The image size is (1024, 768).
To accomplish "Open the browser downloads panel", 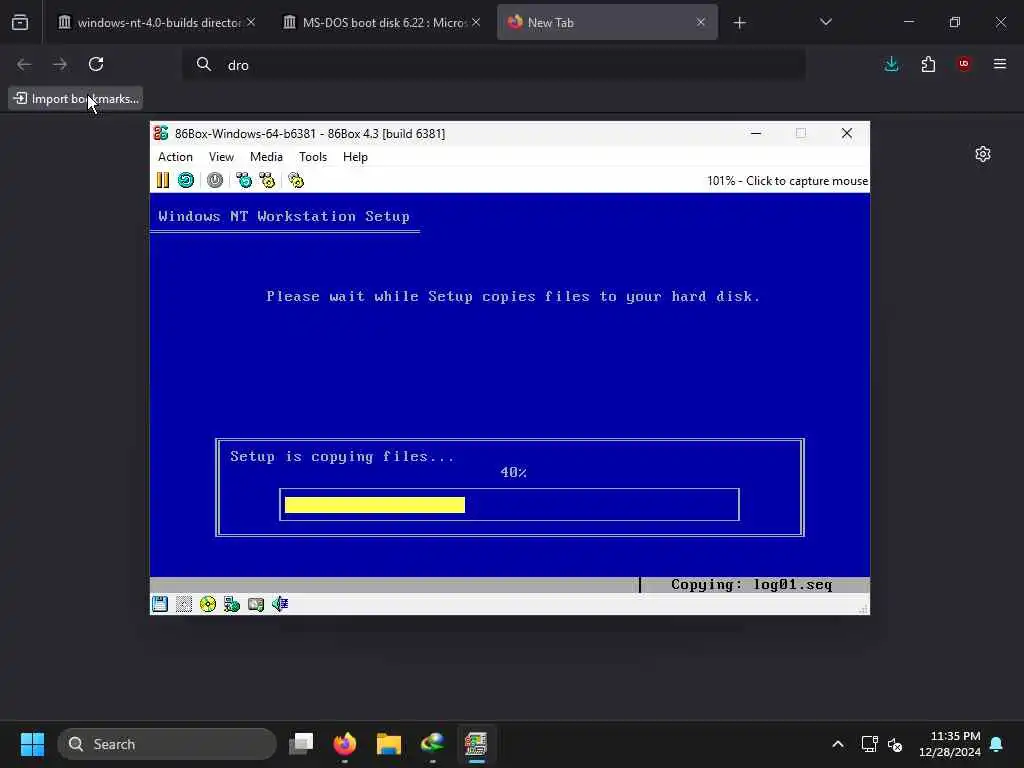I will tap(891, 64).
